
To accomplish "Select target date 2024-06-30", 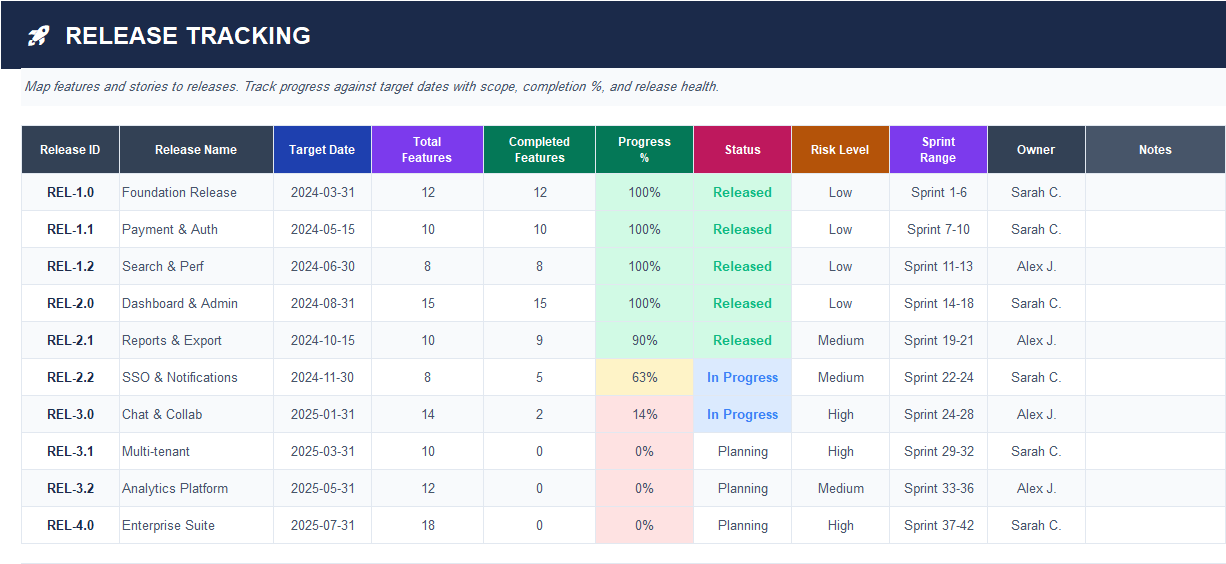I will (x=322, y=266).
